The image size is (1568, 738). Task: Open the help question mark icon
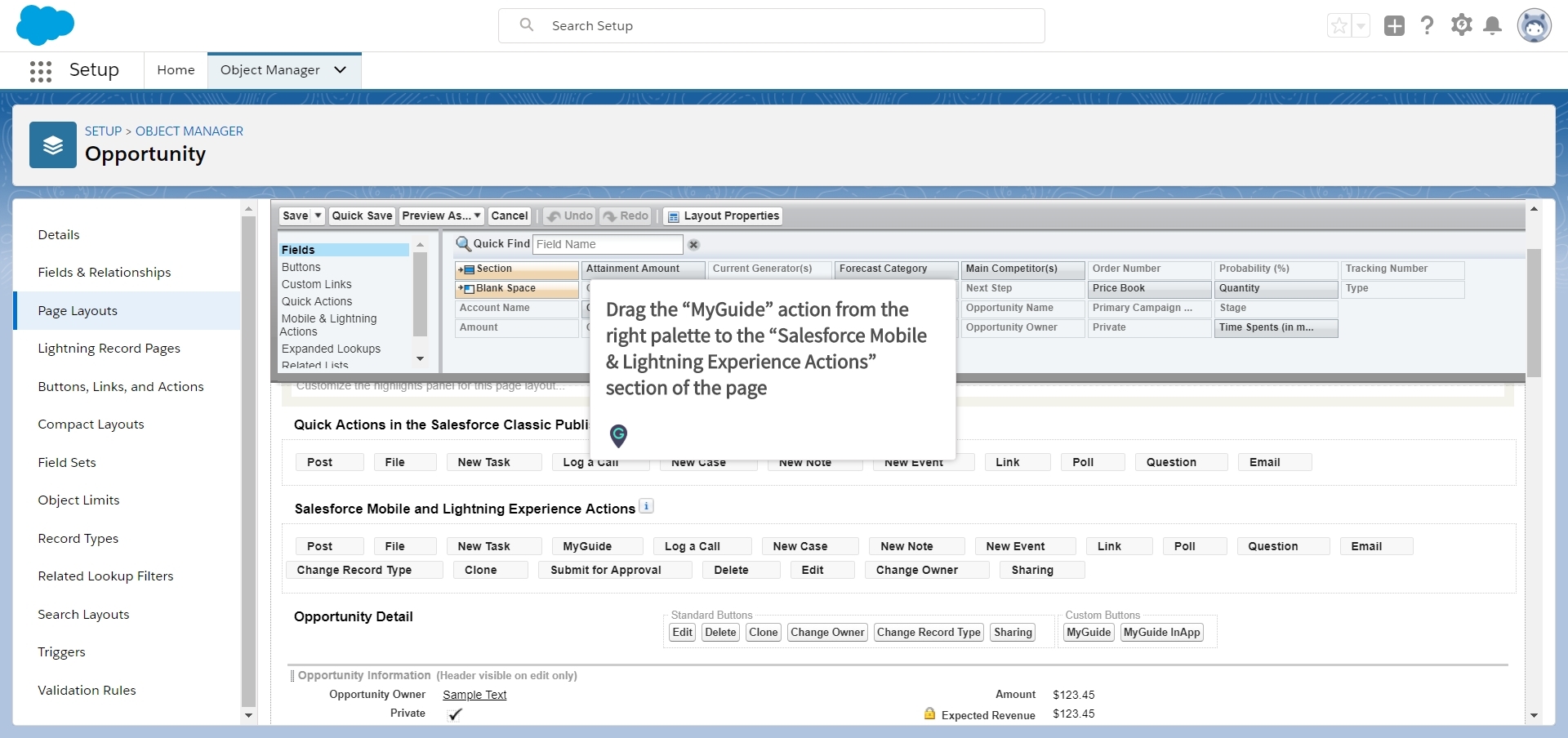coord(1428,25)
